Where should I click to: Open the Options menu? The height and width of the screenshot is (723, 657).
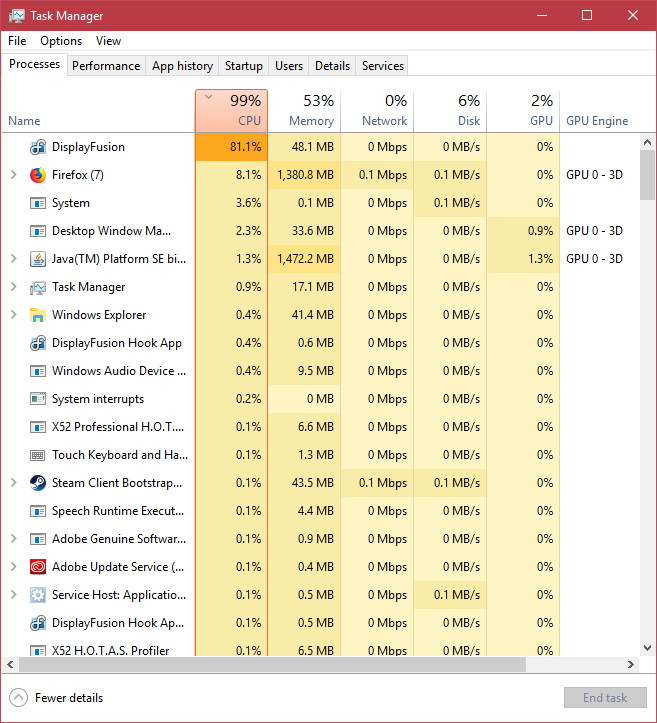click(61, 41)
